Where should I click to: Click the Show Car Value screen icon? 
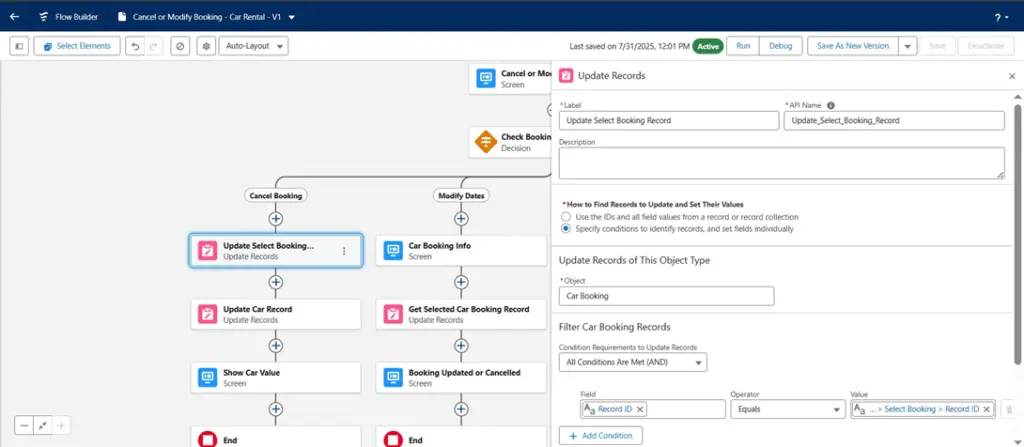[207, 378]
